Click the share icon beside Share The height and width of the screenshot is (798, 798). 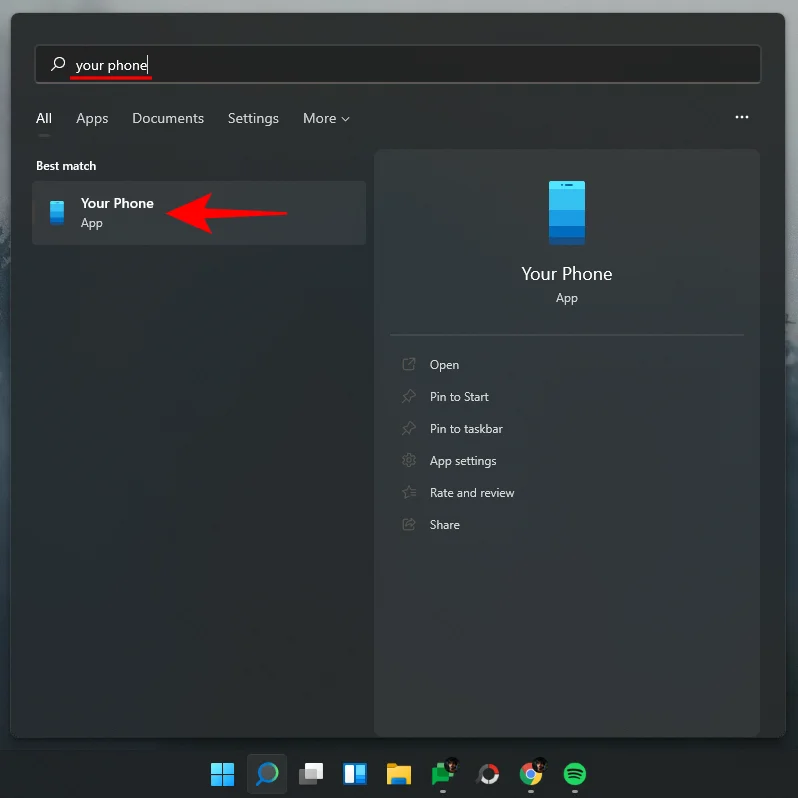click(x=409, y=524)
